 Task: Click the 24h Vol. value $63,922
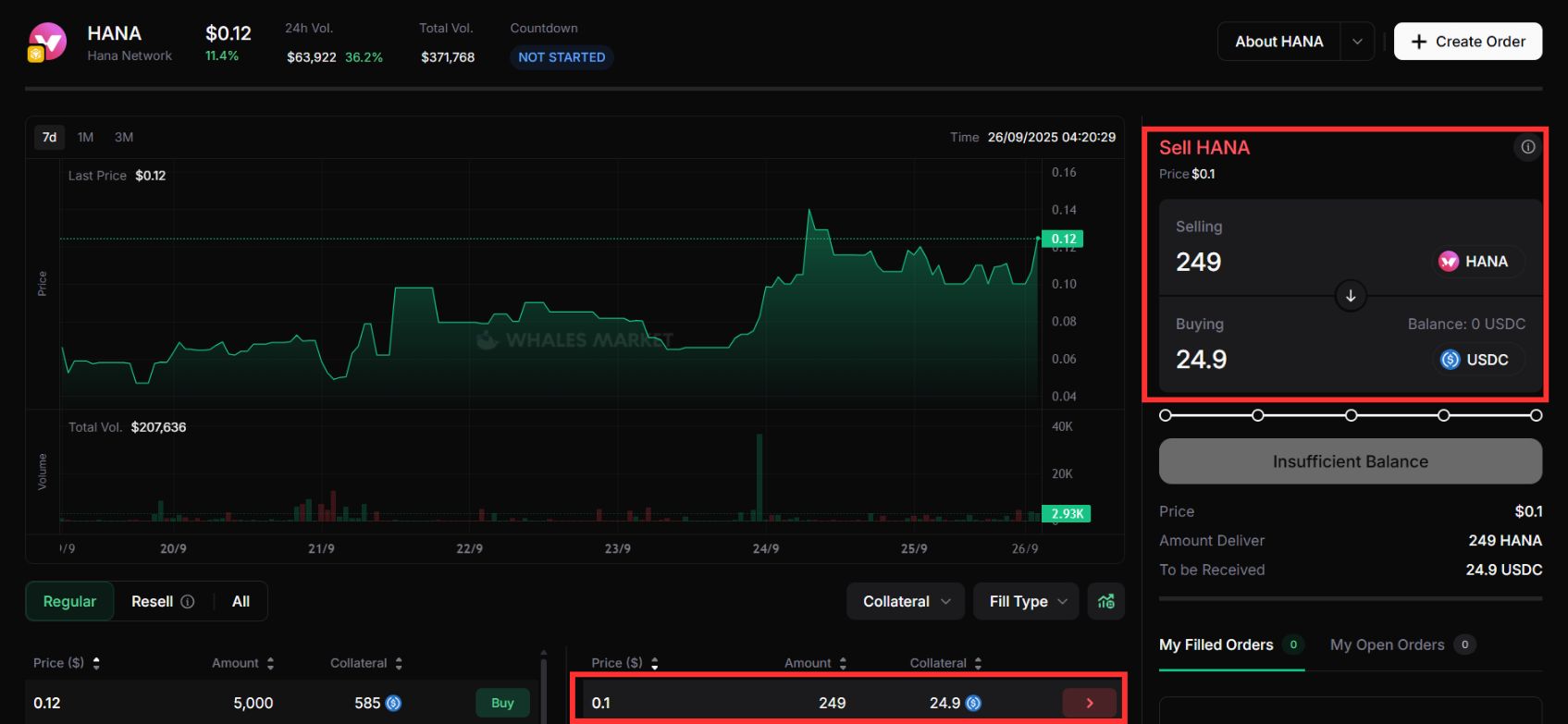point(312,57)
